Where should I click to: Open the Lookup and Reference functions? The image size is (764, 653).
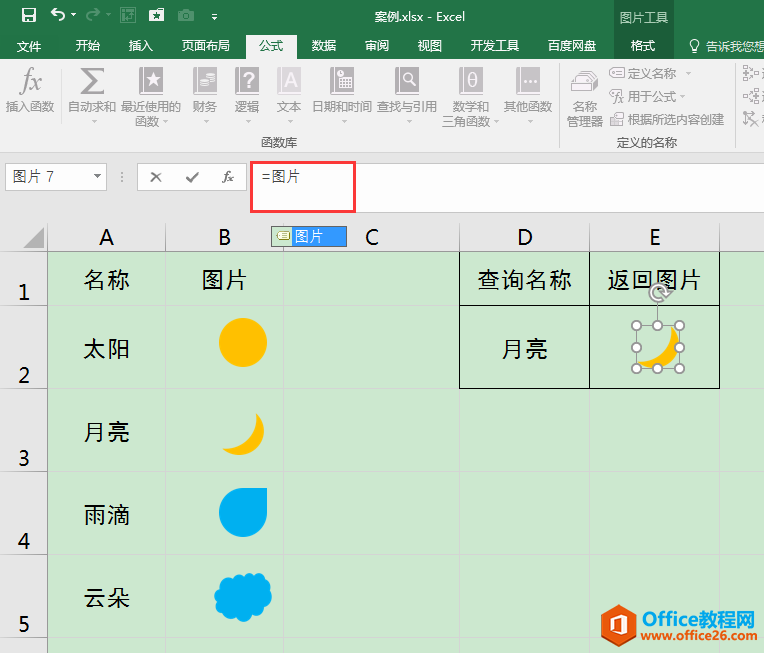[x=406, y=90]
